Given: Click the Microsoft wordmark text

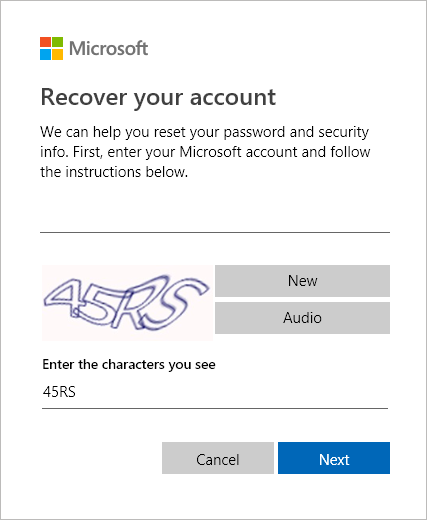Looking at the screenshot, I should 108,49.
